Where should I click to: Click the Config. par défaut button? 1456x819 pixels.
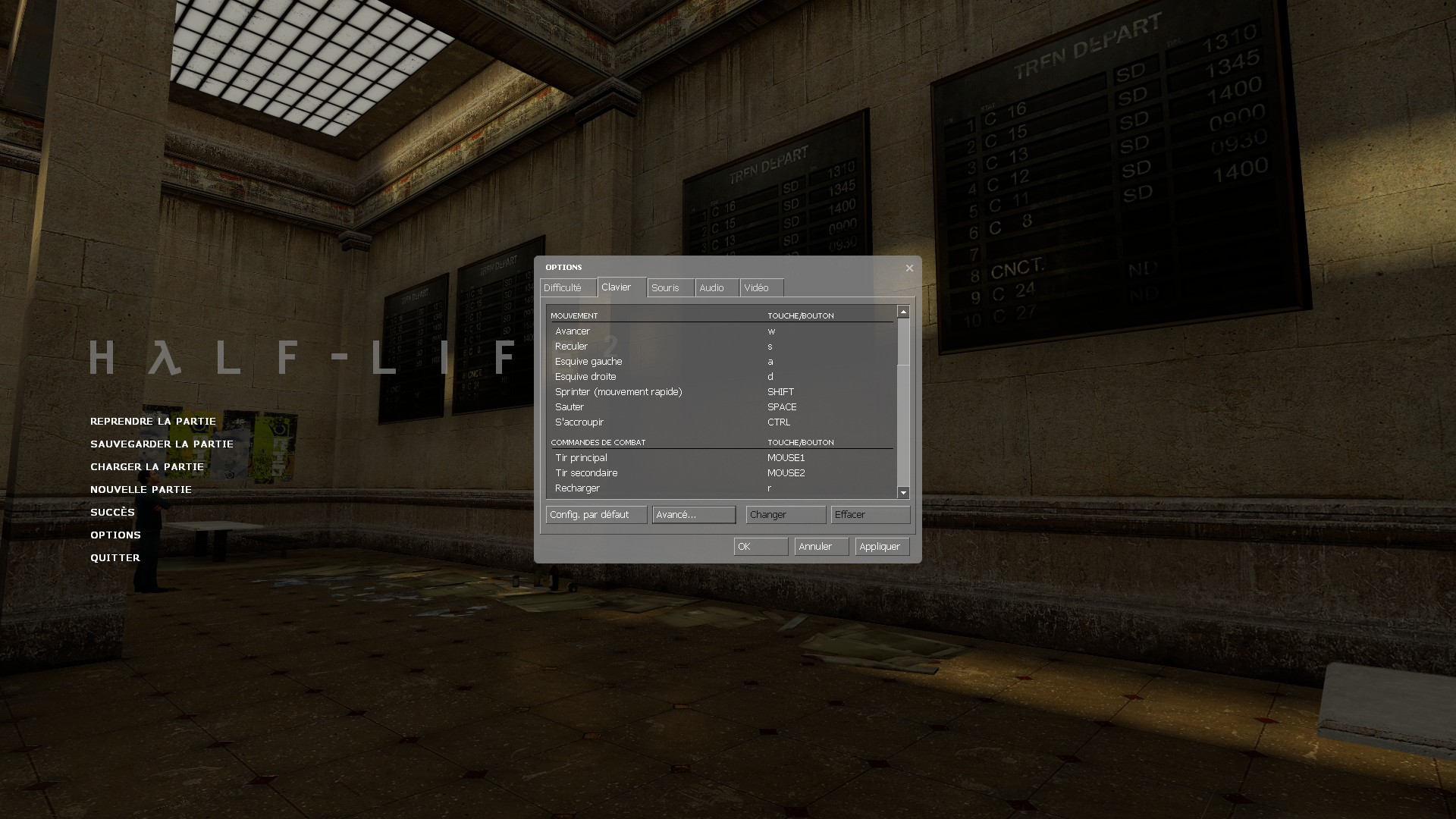pos(596,515)
